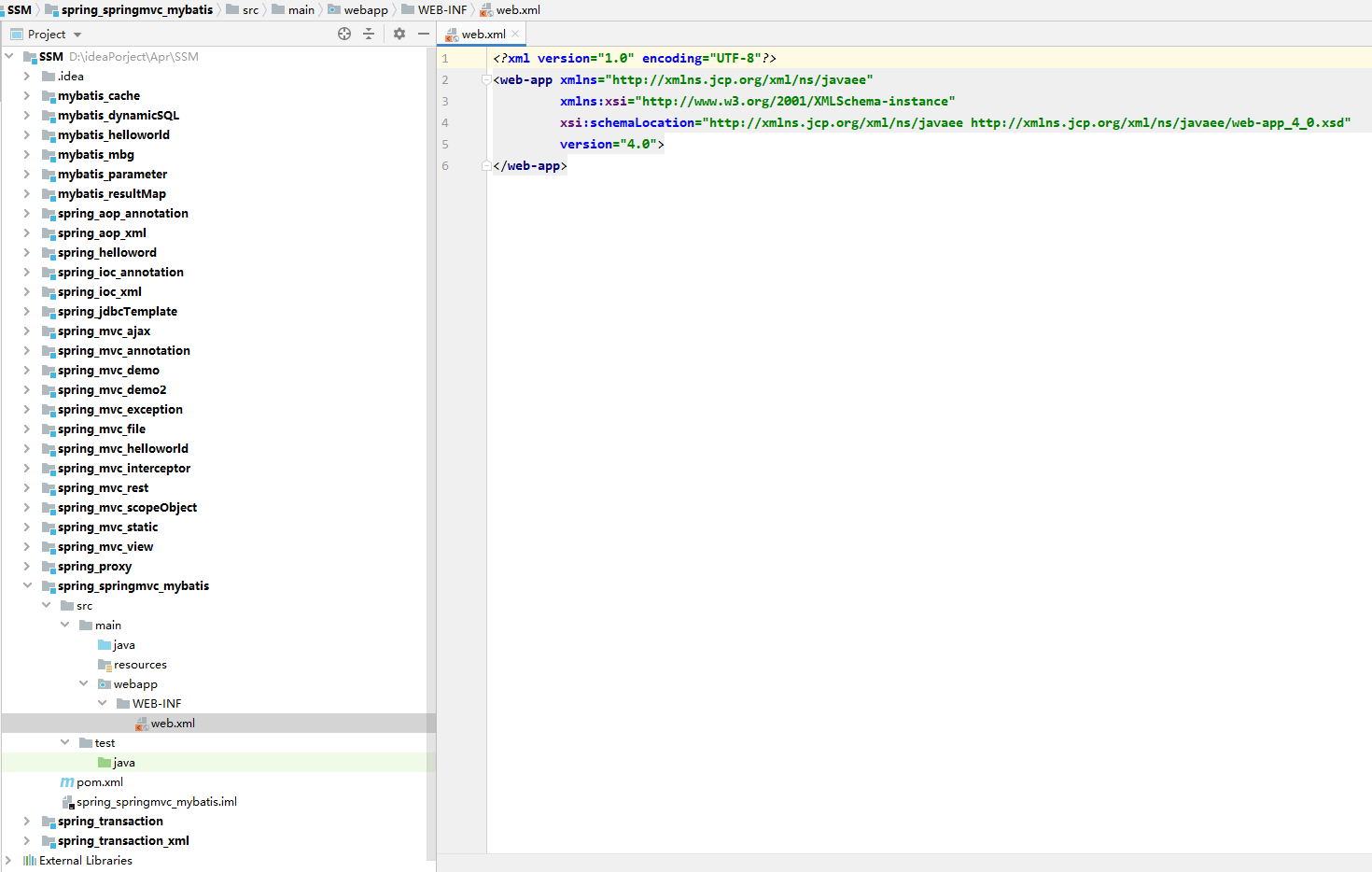Select the mybatis_resultMap module
This screenshot has width=1372, height=872.
111,193
